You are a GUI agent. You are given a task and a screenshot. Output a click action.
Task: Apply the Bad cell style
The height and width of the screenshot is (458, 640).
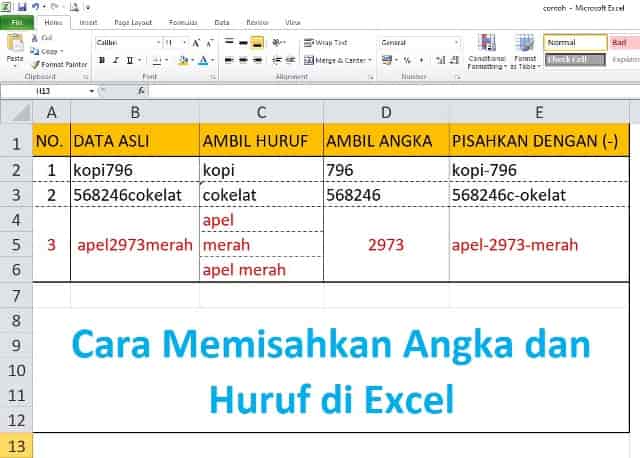pos(624,42)
